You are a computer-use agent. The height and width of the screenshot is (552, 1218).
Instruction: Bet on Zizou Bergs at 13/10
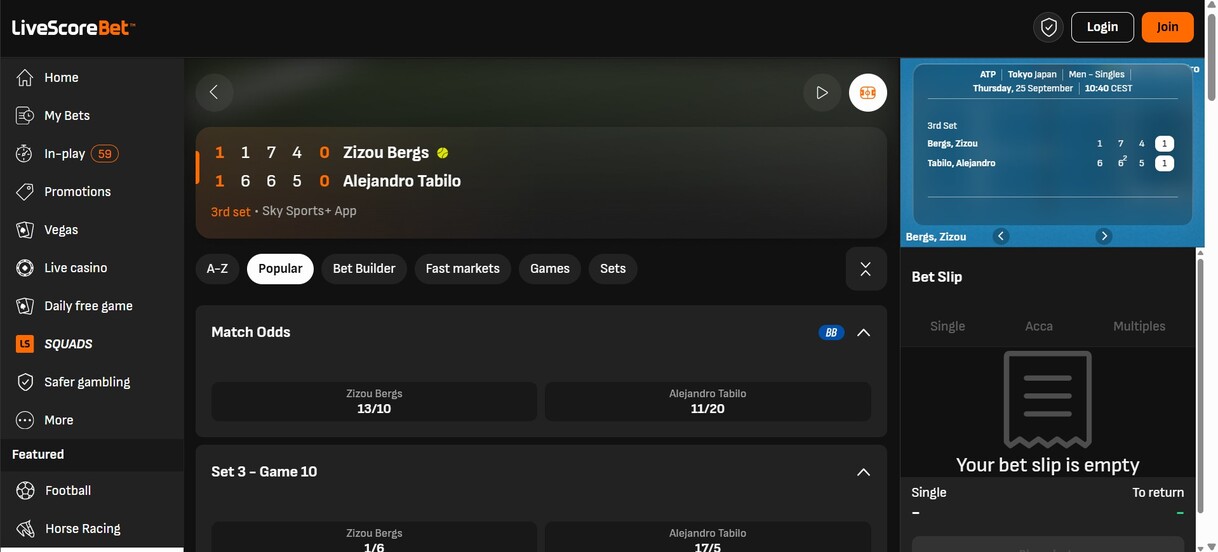374,401
